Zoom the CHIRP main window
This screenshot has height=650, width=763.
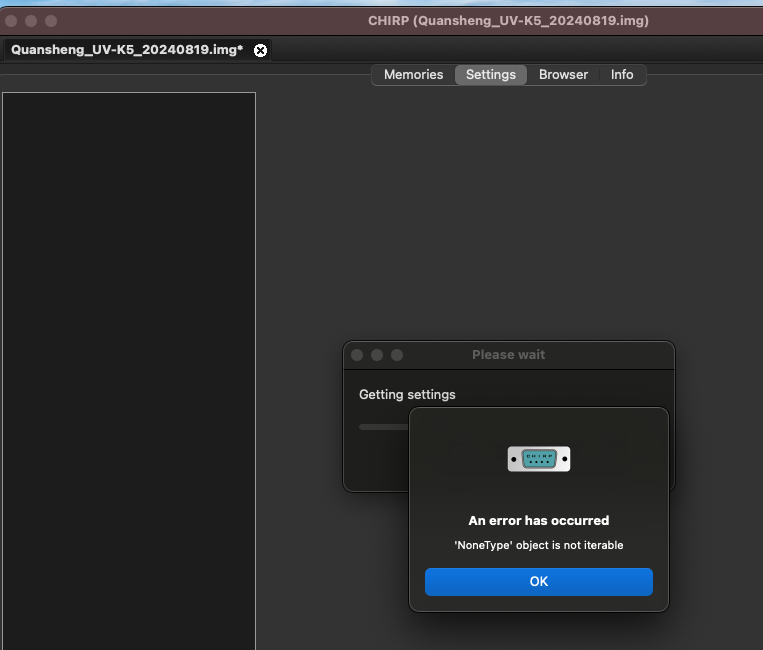click(x=51, y=21)
